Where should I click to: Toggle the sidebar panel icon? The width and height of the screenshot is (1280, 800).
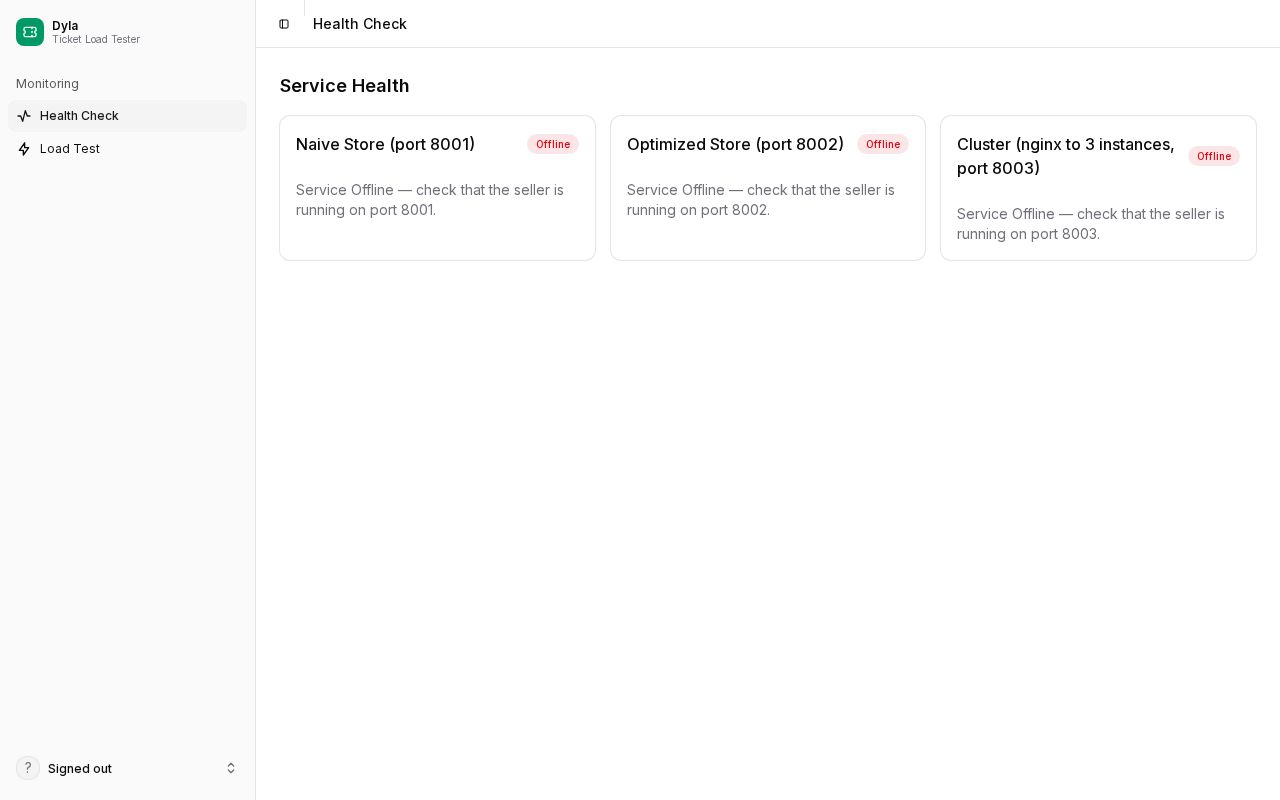click(284, 24)
